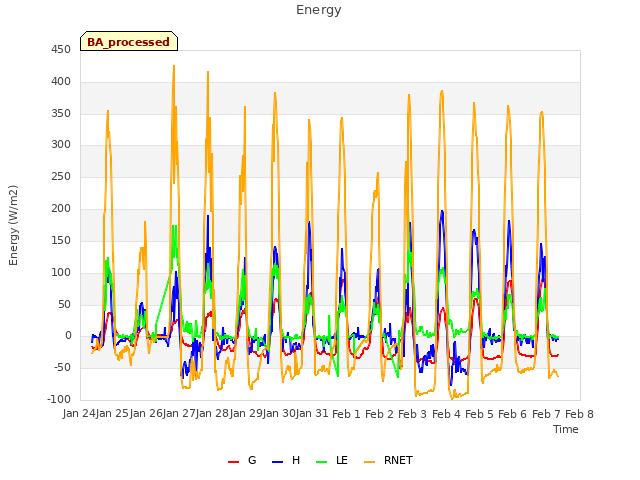Select the LE legend label

tap(342, 460)
